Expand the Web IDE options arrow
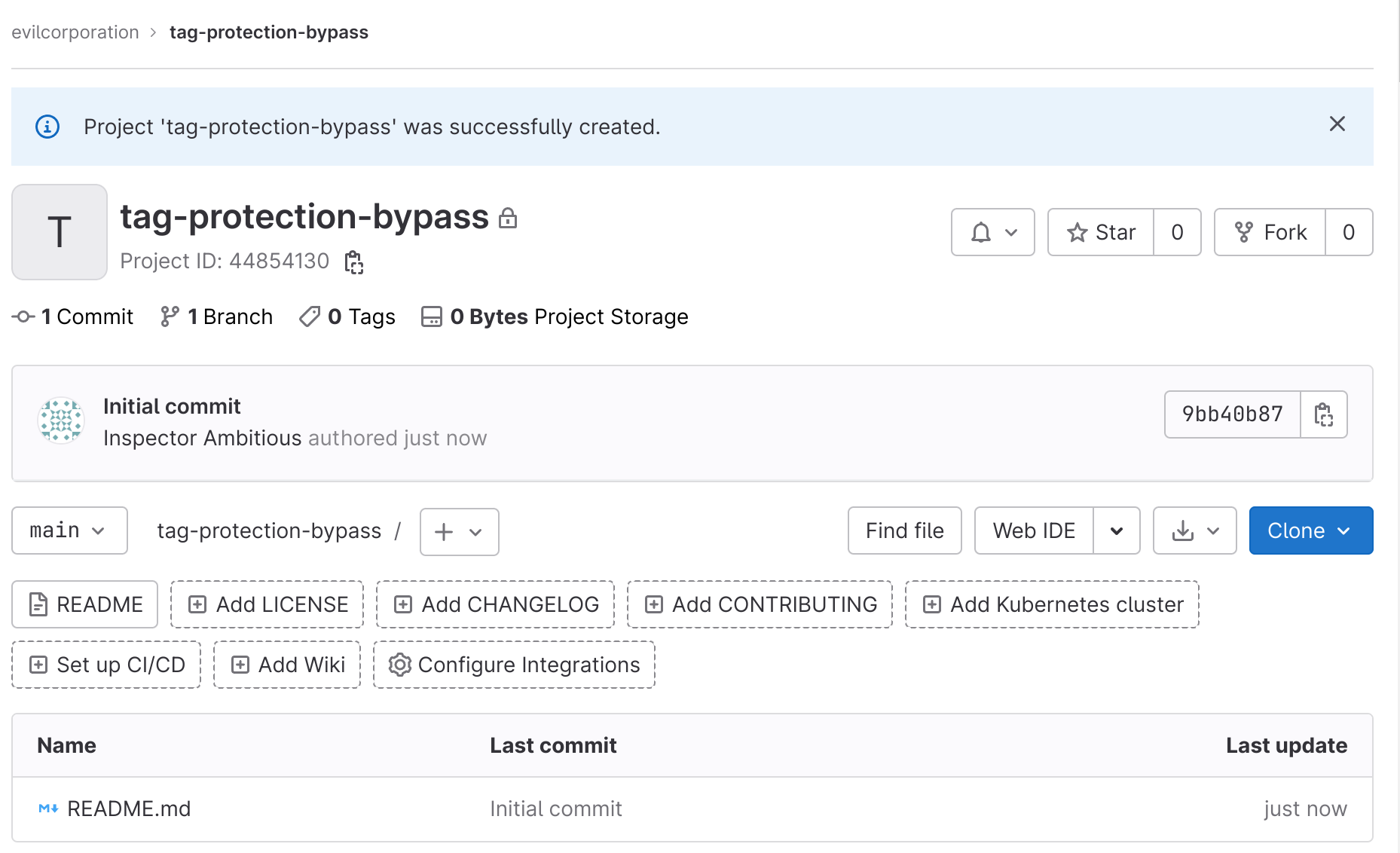The width and height of the screenshot is (1400, 853). (x=1116, y=531)
